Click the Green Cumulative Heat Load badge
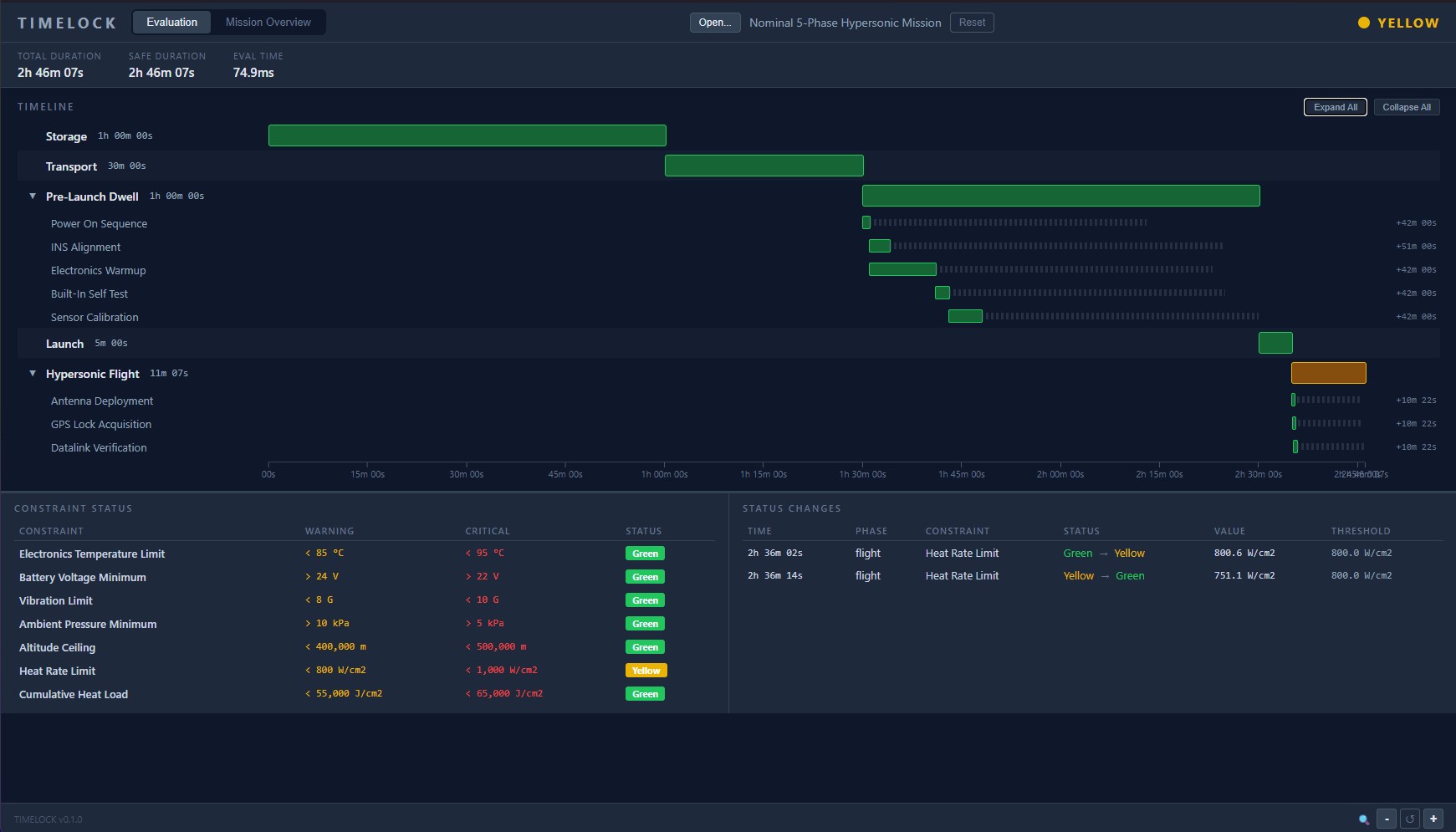 pos(645,694)
